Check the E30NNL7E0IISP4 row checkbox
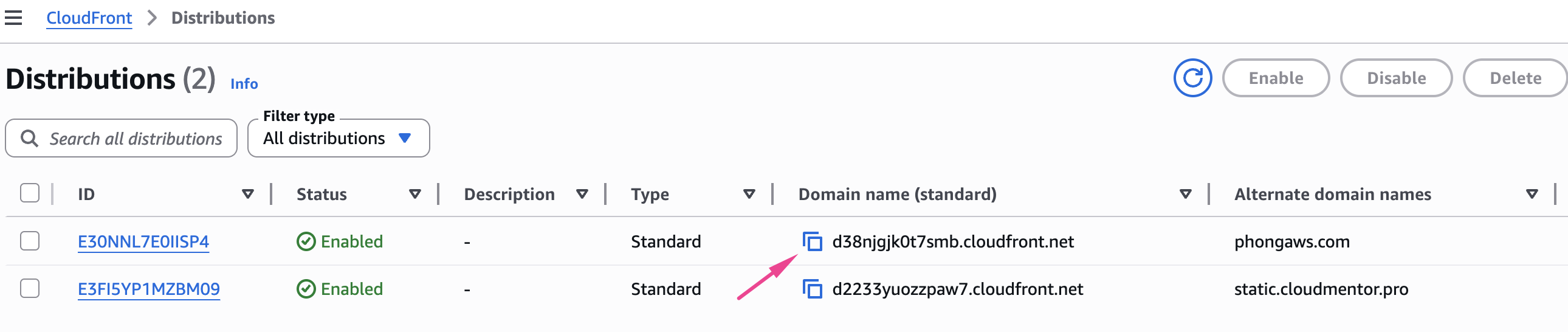 point(30,241)
